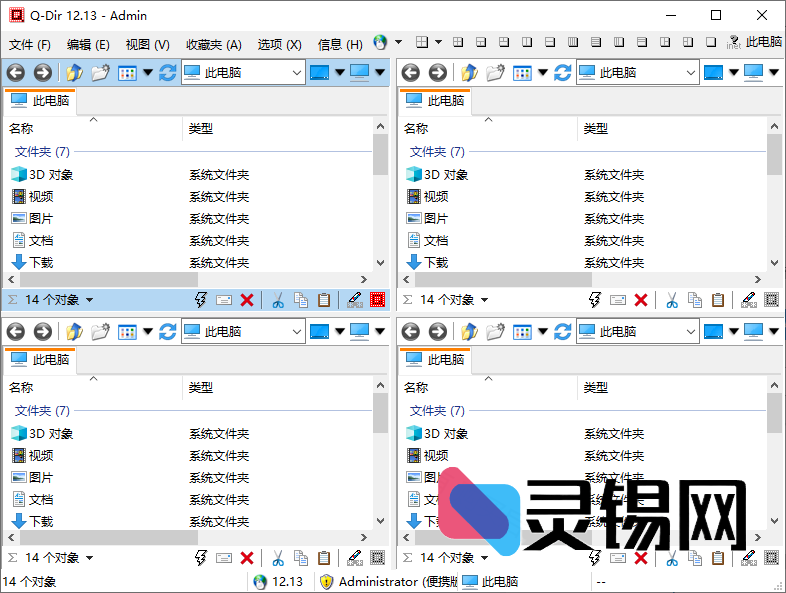Click the red X delete icon in bottom-left pane
This screenshot has height=593, width=786.
[x=247, y=558]
